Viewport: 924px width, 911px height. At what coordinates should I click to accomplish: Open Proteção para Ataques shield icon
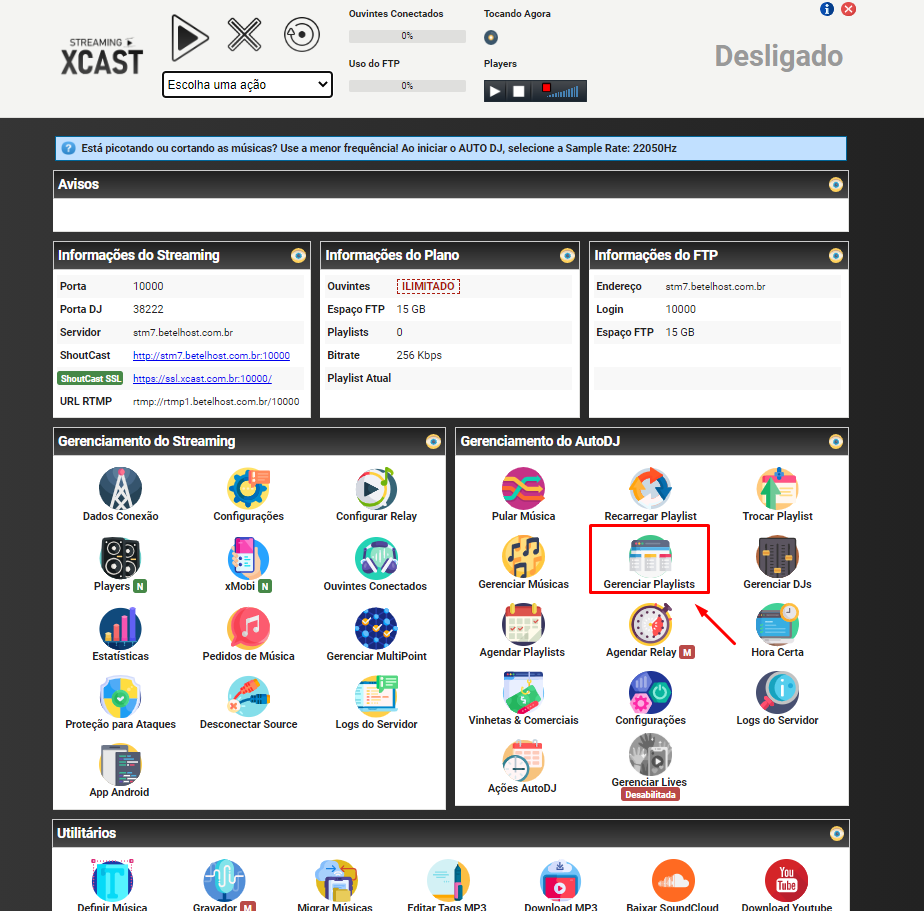[120, 698]
